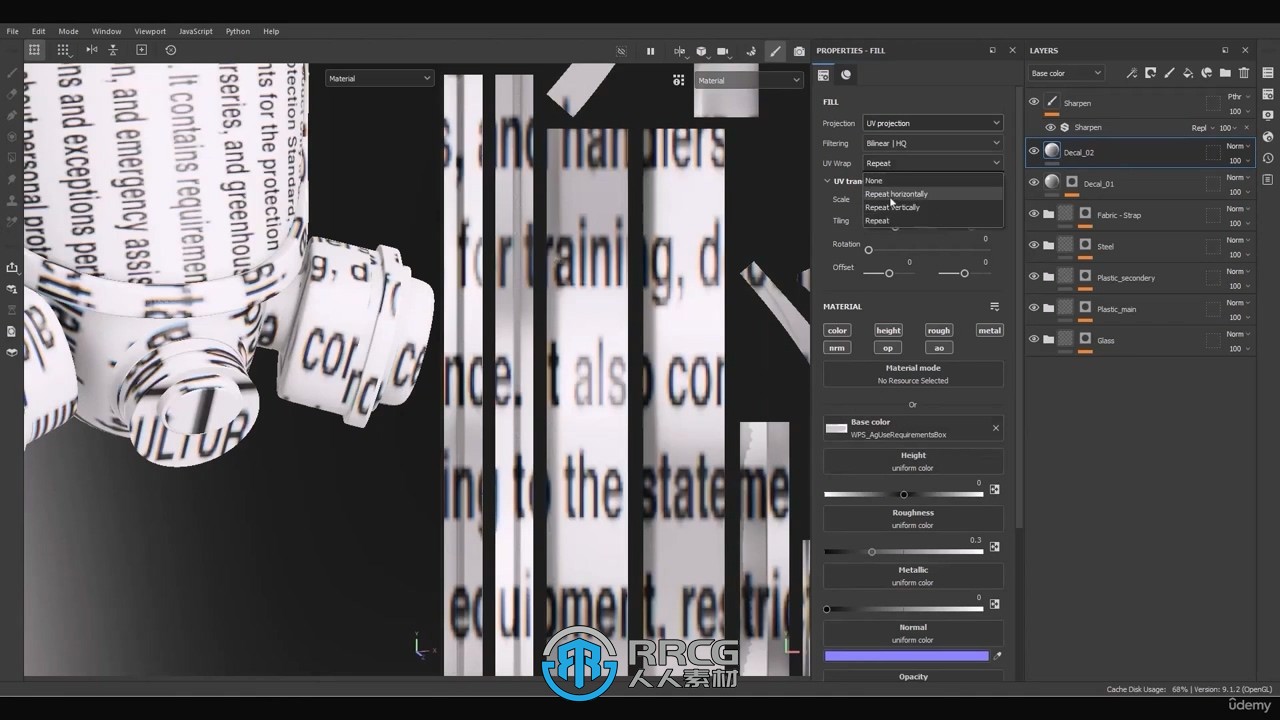Toggle the color channel button
This screenshot has height=720, width=1280.
pos(837,330)
